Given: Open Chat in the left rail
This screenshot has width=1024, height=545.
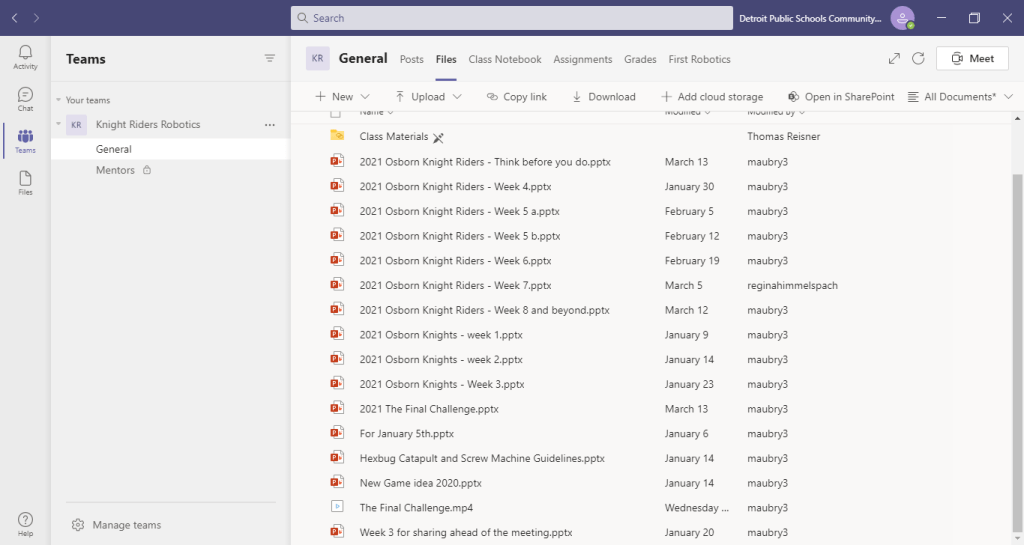Looking at the screenshot, I should (x=25, y=99).
